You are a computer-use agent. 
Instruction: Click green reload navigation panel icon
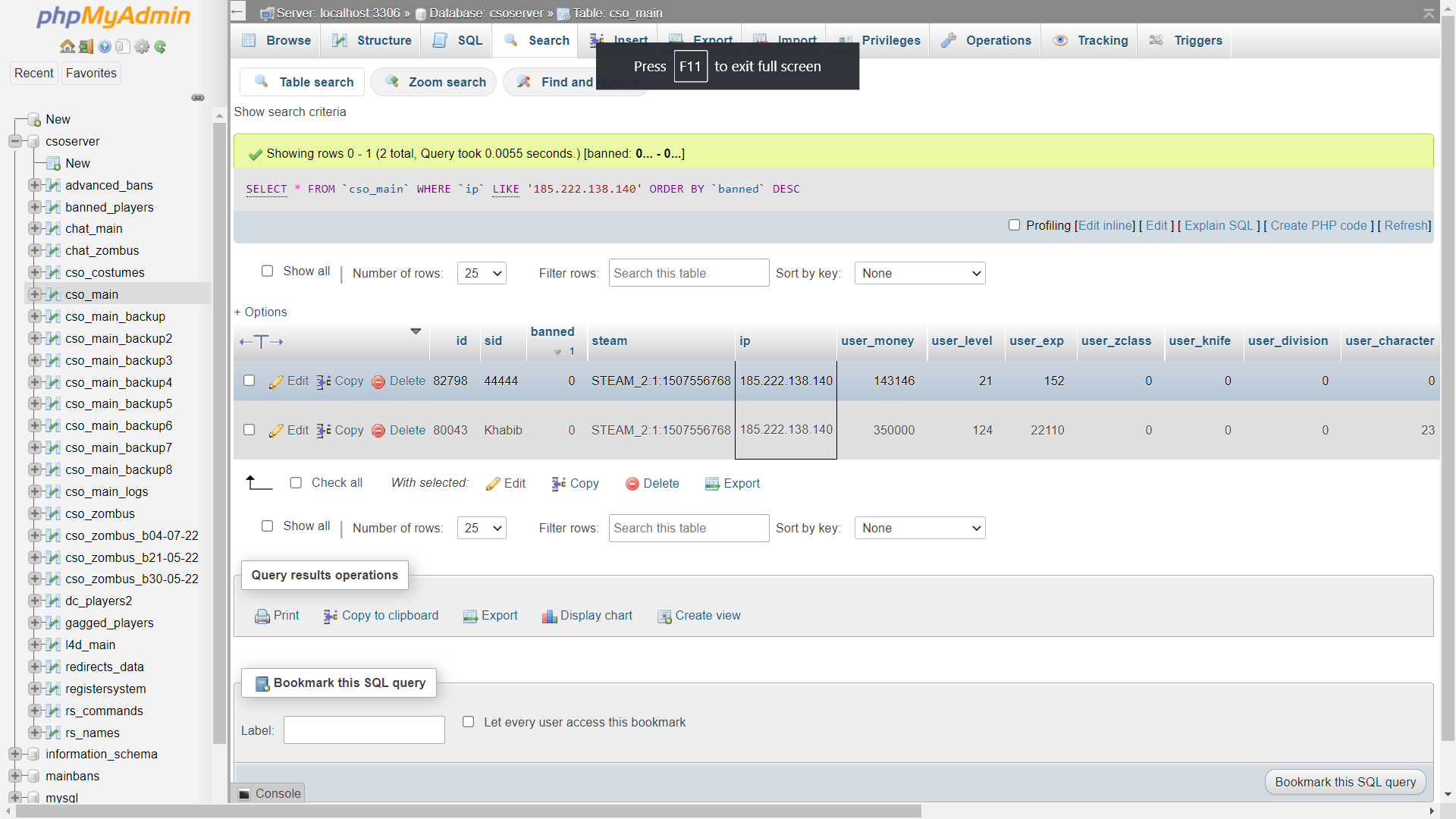click(x=160, y=47)
